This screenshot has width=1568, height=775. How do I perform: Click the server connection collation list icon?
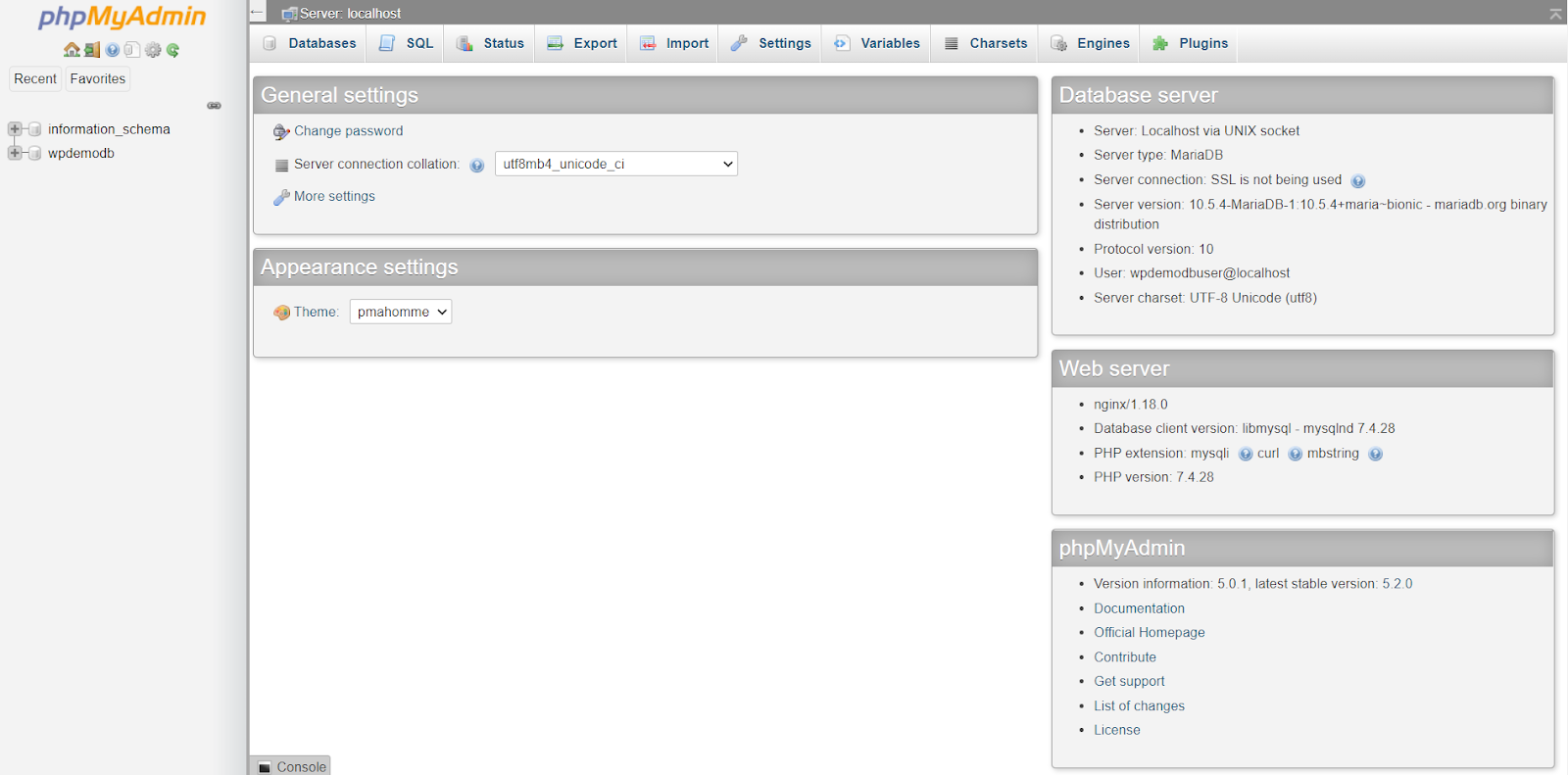282,166
